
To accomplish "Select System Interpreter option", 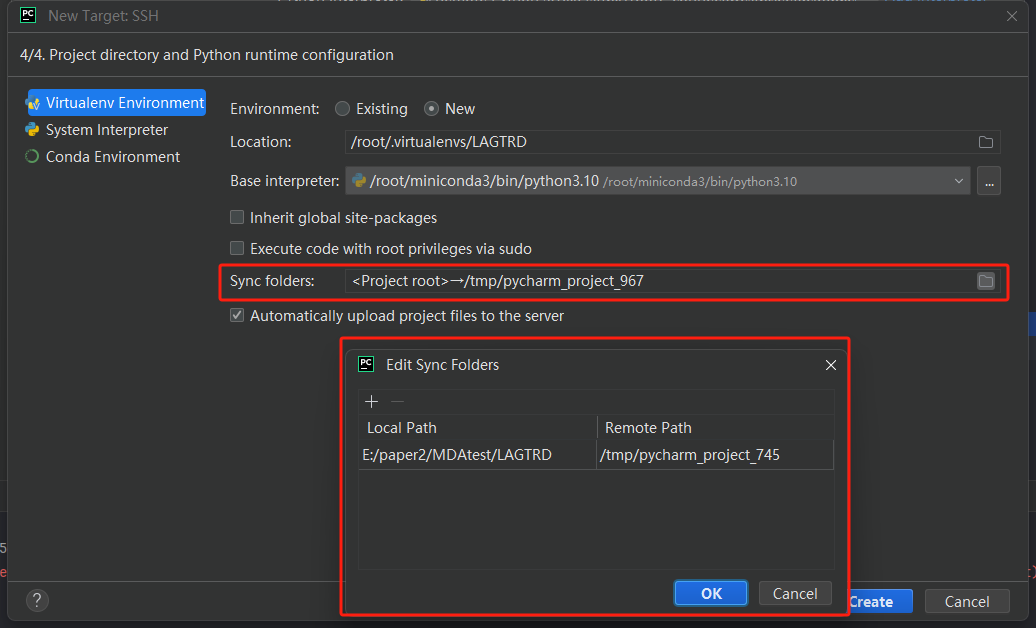I will [x=96, y=130].
